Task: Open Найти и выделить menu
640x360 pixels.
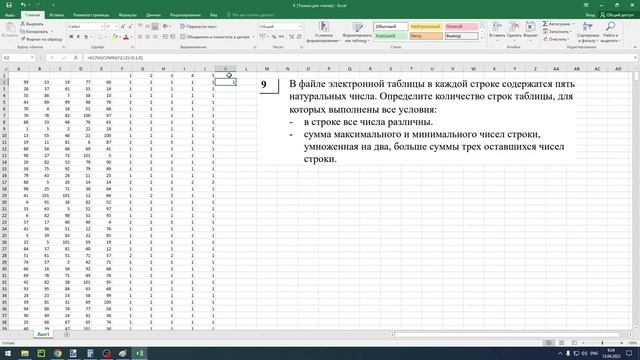Action: pos(610,32)
